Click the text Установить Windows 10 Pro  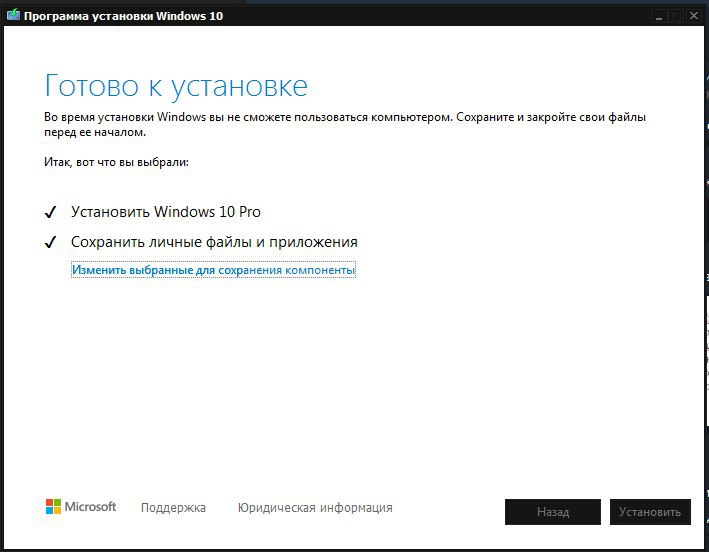pyautogui.click(x=165, y=212)
